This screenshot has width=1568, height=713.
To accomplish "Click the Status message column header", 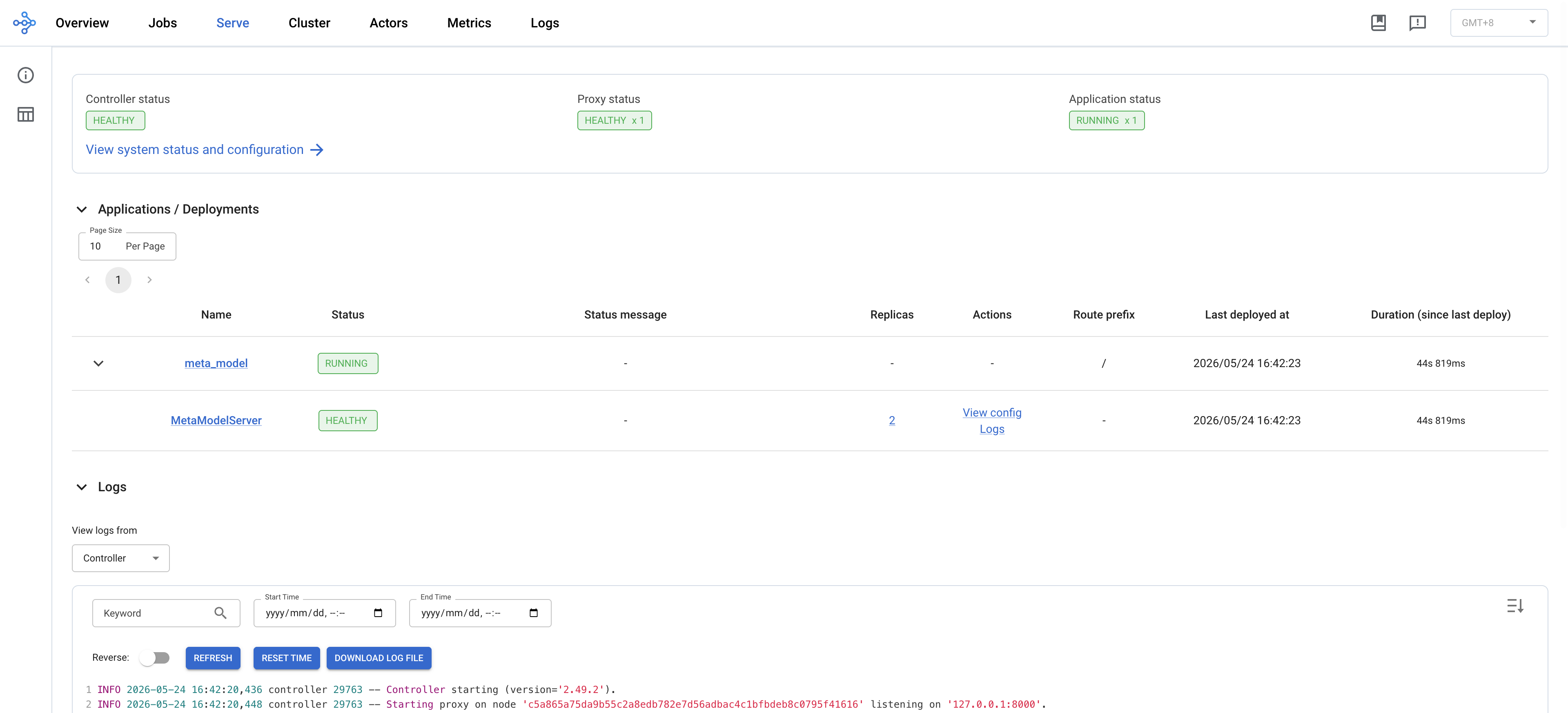I will coord(625,315).
